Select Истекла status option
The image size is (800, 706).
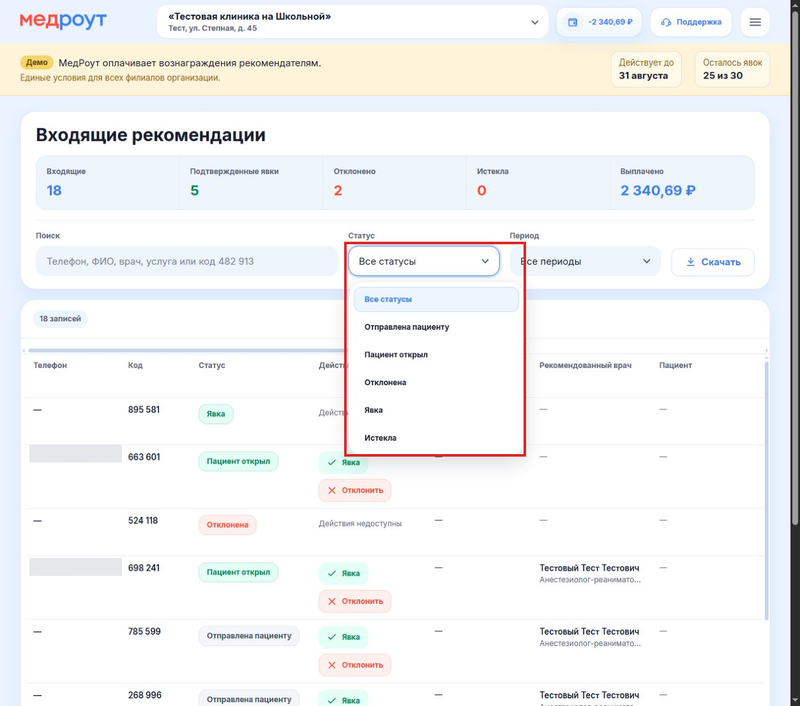pyautogui.click(x=436, y=438)
